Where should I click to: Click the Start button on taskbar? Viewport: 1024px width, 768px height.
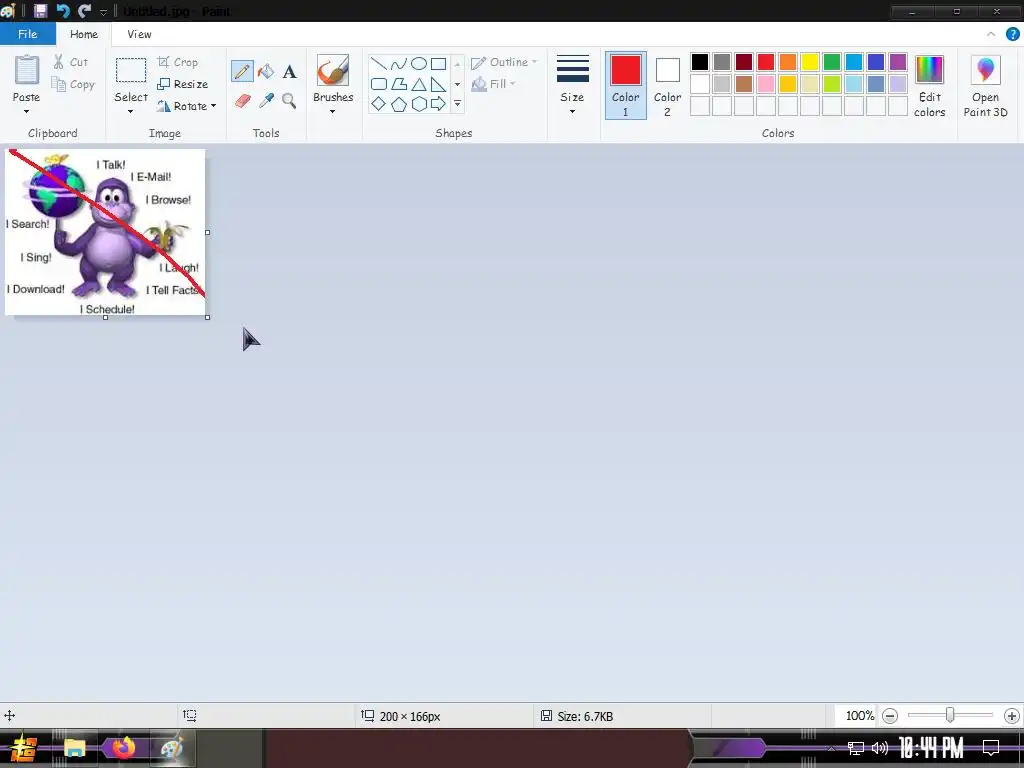pos(24,748)
